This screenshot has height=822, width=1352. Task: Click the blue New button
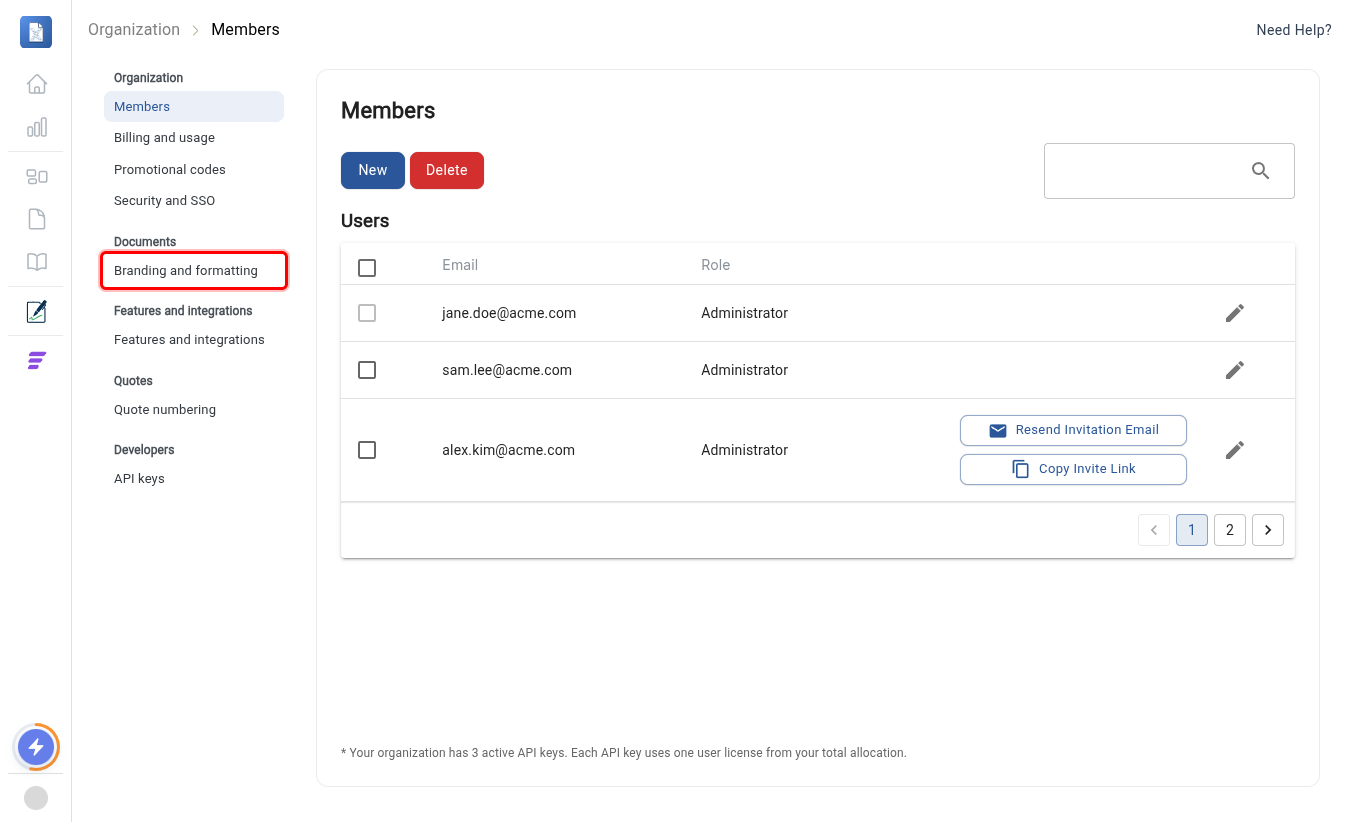[x=373, y=170]
